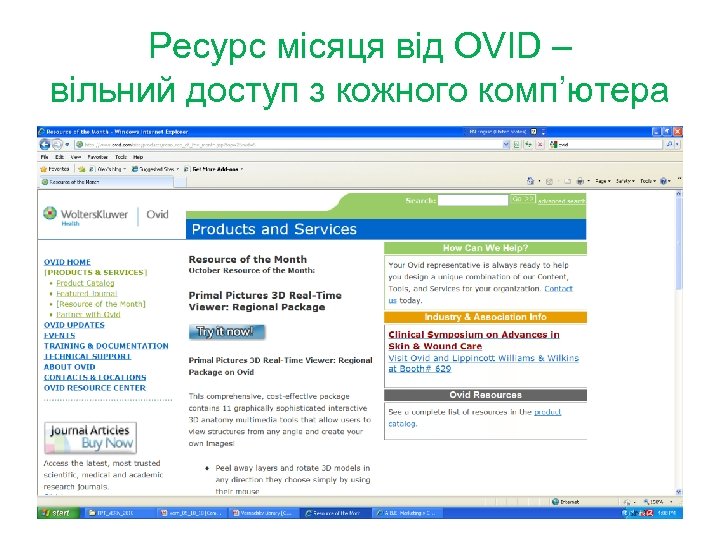Open the Tools menu
Viewport: 720px width, 540px height.
pos(121,157)
